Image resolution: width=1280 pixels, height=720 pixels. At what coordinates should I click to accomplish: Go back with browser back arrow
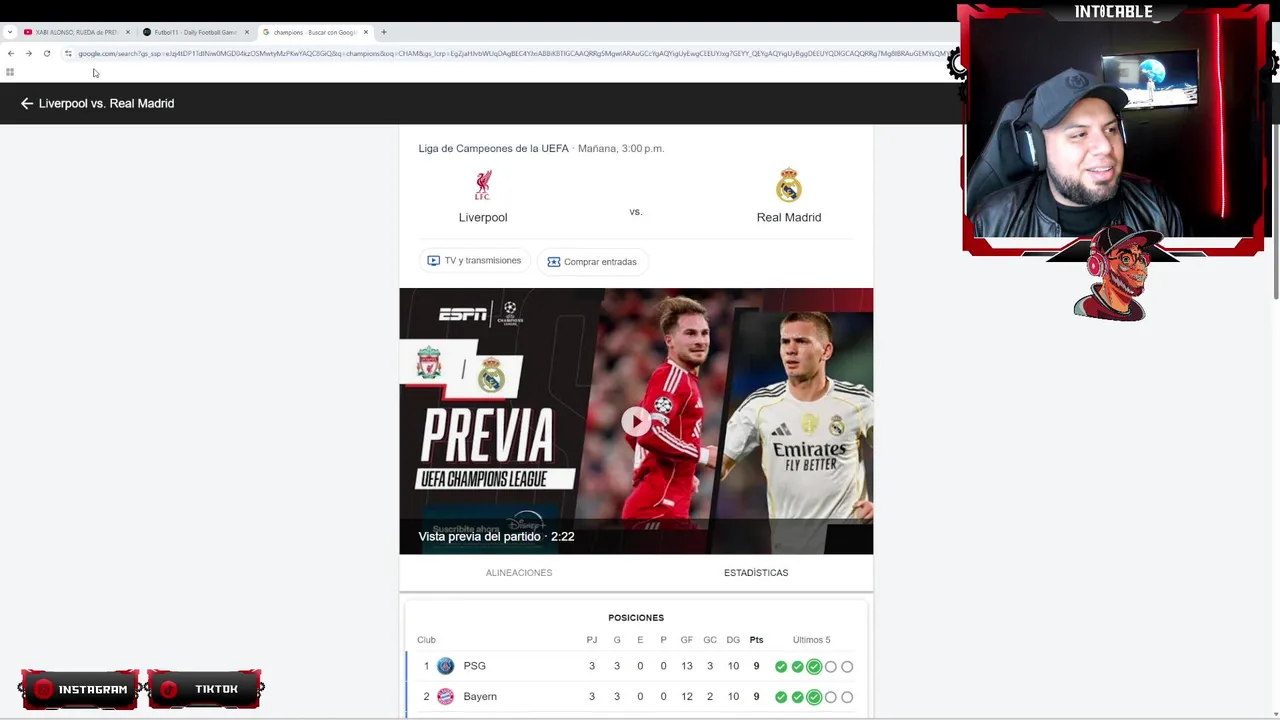[x=11, y=53]
